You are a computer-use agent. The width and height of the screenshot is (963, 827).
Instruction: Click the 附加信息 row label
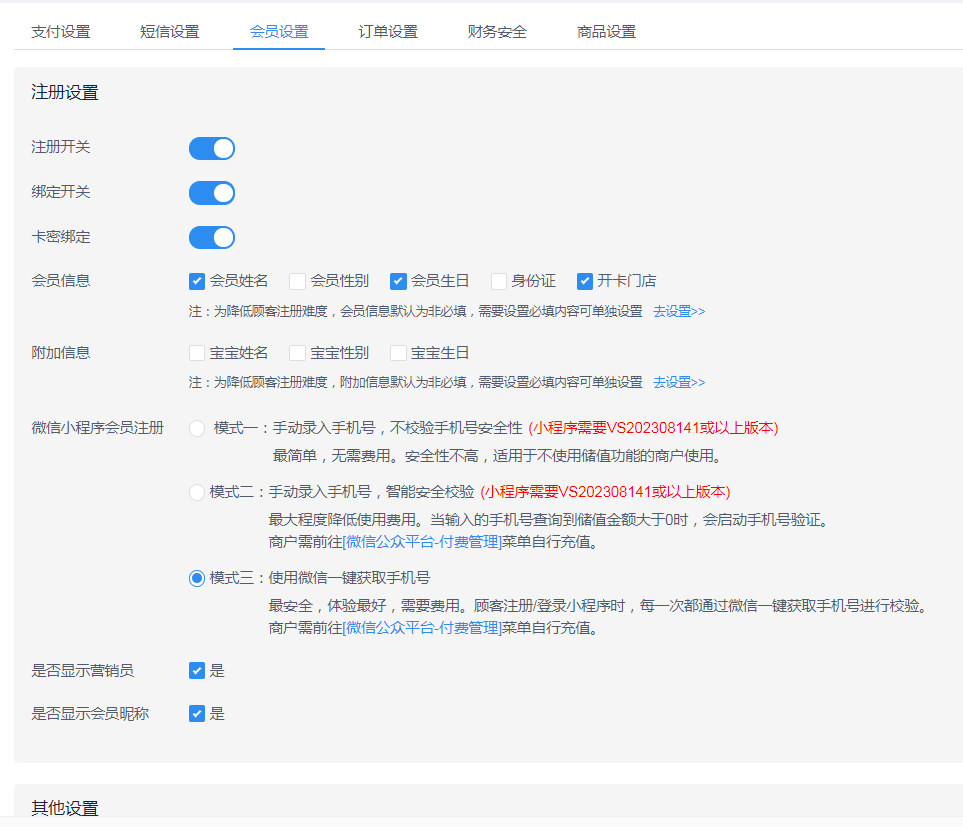click(61, 352)
